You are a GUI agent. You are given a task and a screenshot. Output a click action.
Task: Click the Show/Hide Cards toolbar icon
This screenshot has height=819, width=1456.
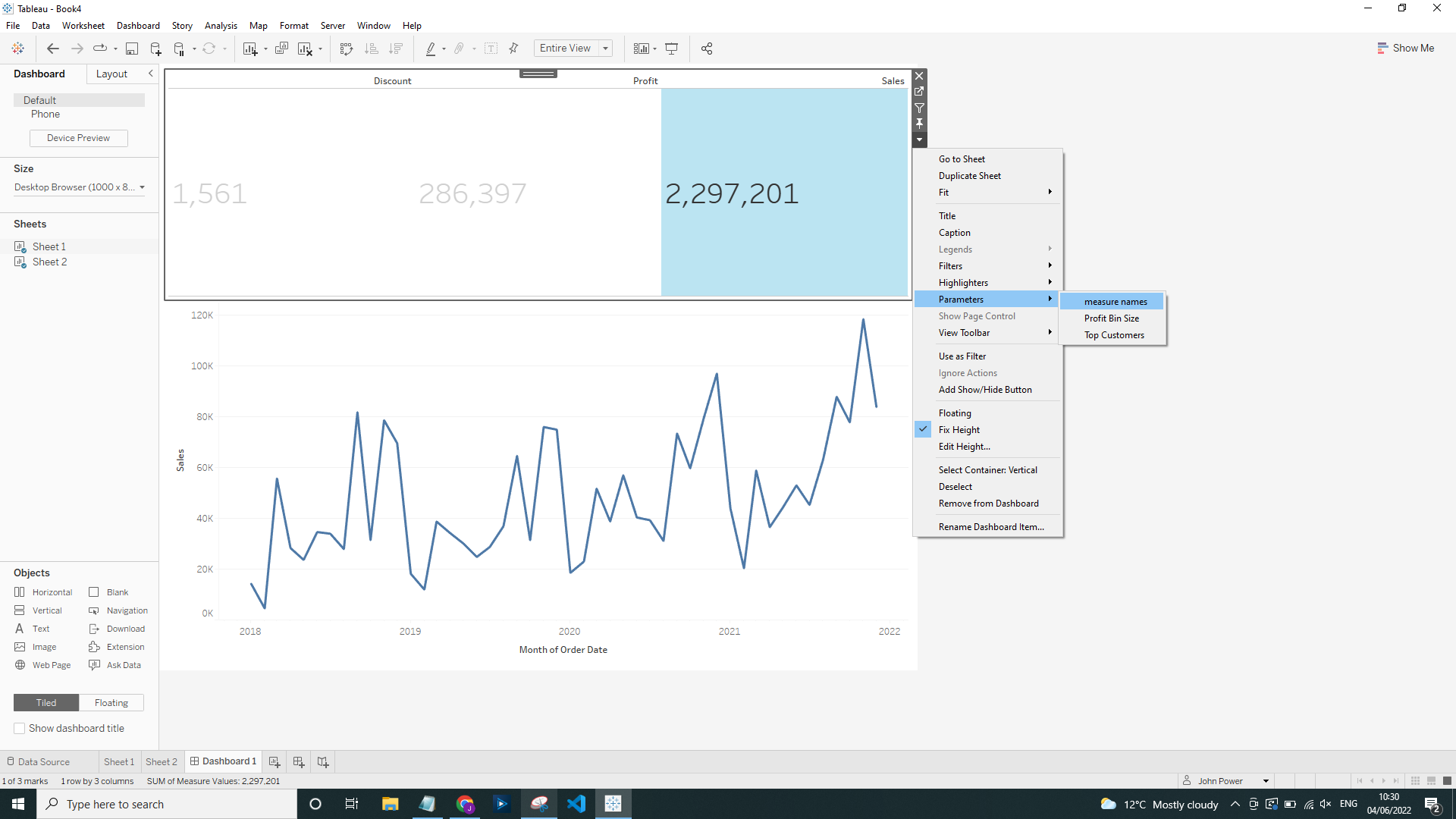[x=641, y=49]
